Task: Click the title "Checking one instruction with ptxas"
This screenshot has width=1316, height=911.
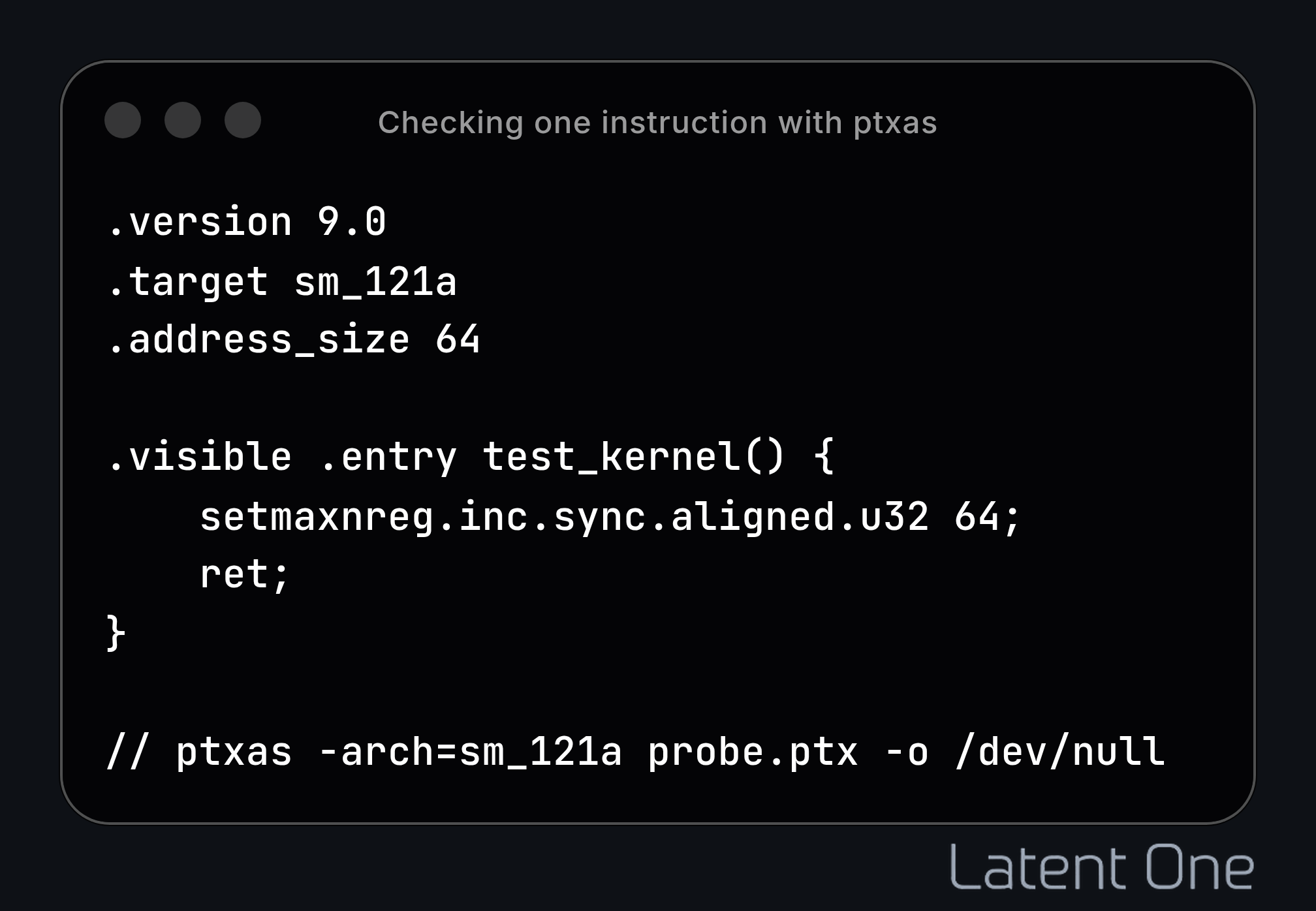Action: (657, 123)
